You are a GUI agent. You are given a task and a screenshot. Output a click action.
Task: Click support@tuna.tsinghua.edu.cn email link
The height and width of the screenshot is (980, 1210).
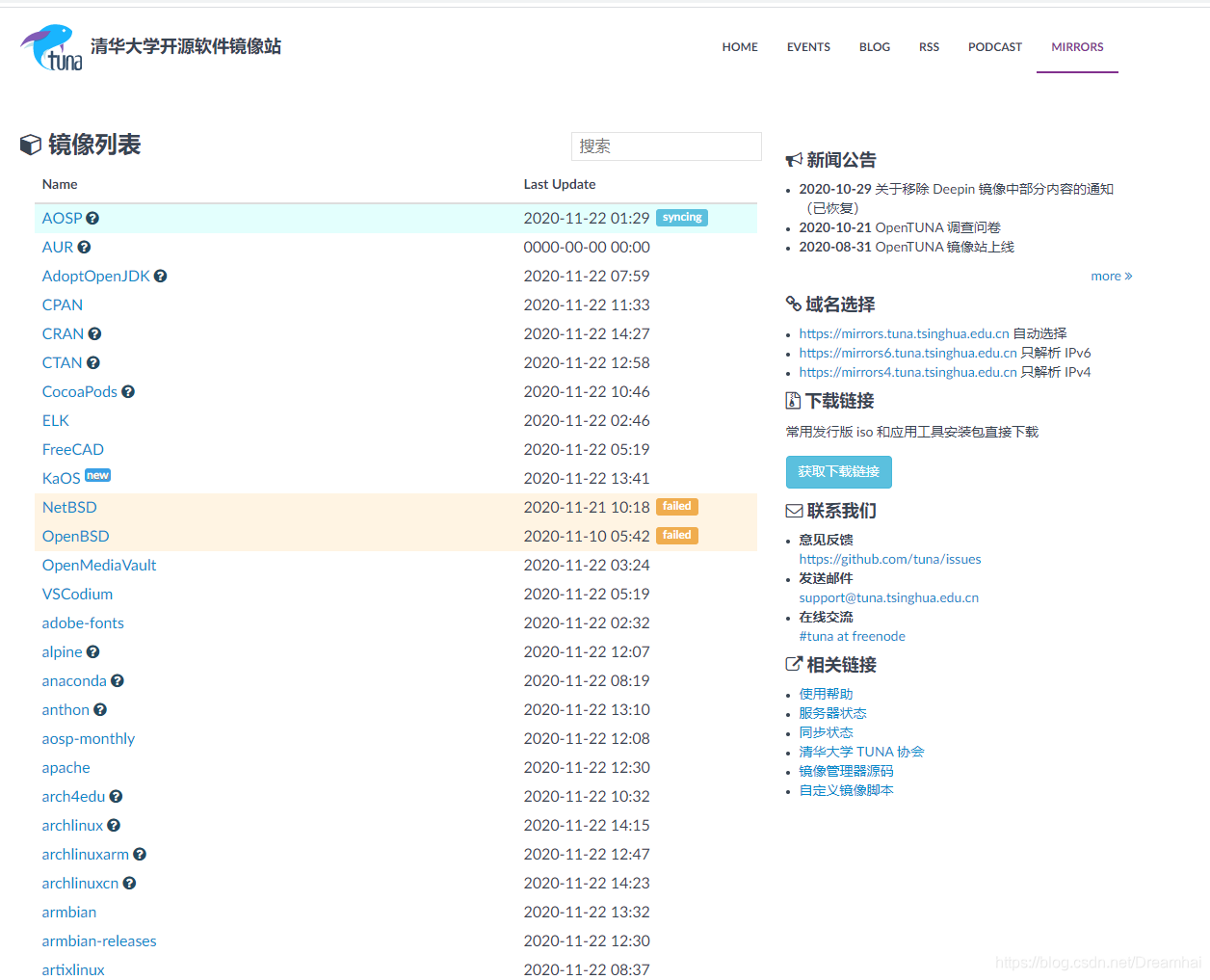coord(888,598)
